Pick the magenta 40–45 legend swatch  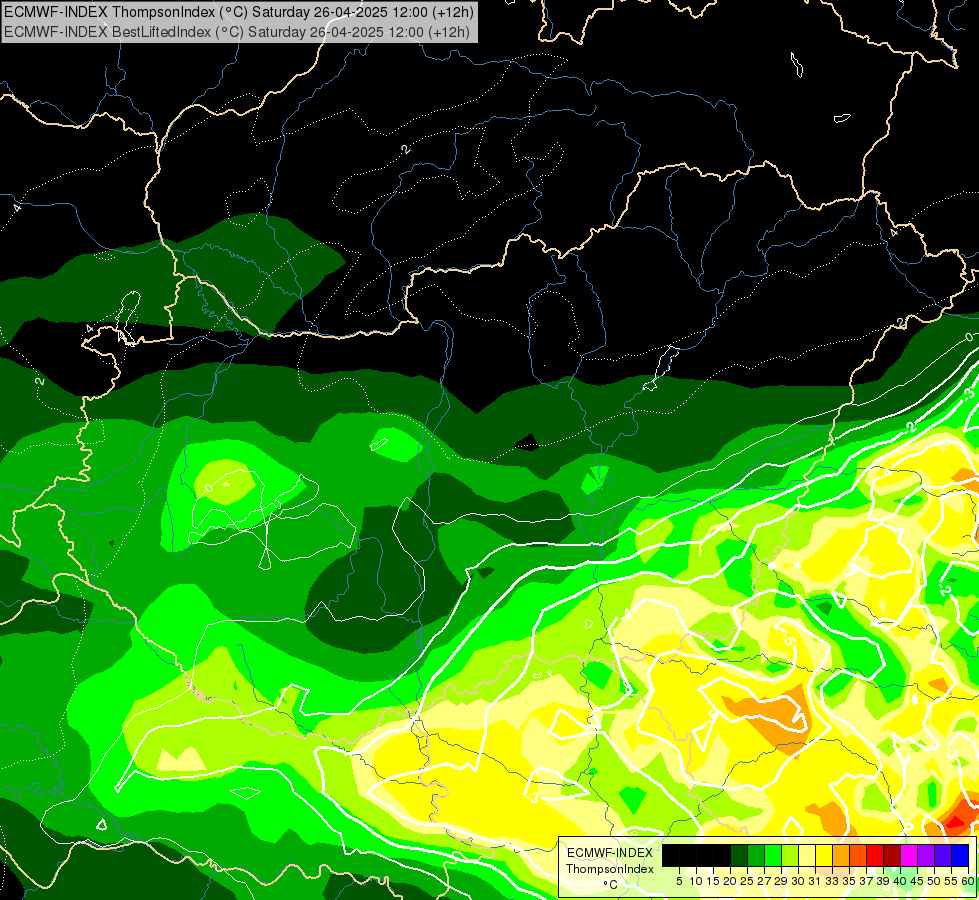[x=909, y=855]
